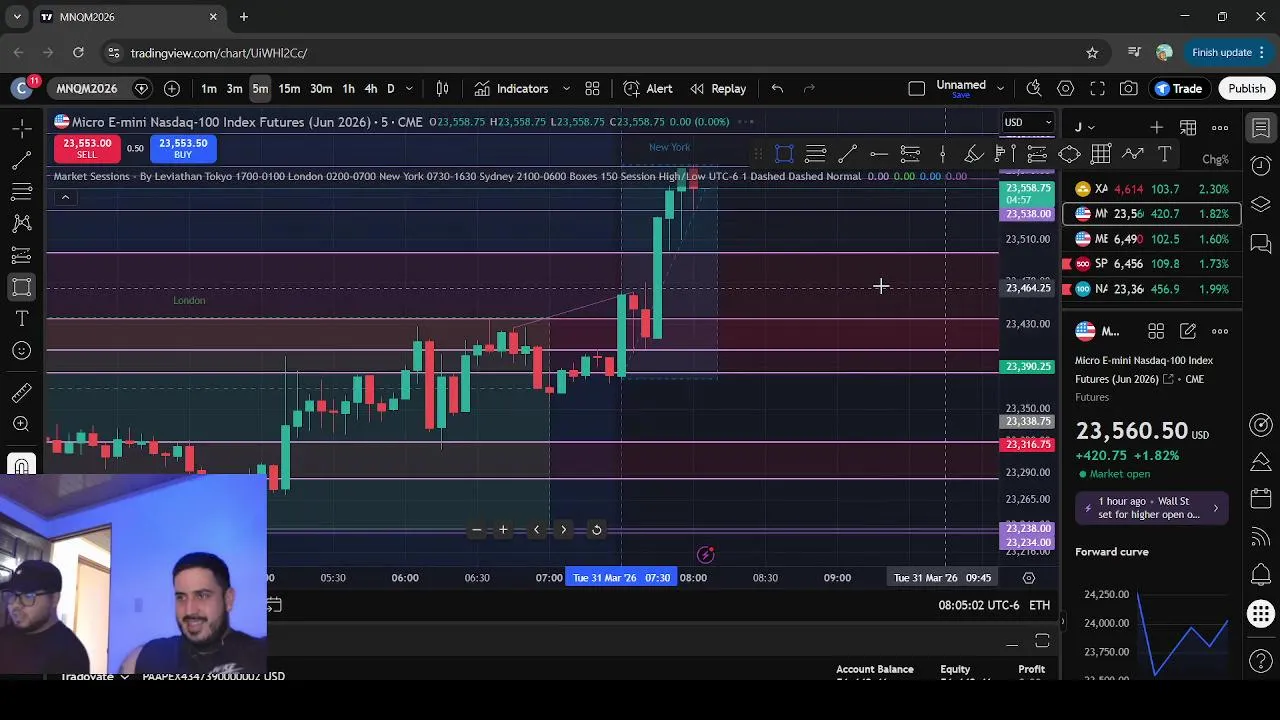
Task: Open the chart time settings gear
Action: pyautogui.click(x=1028, y=577)
